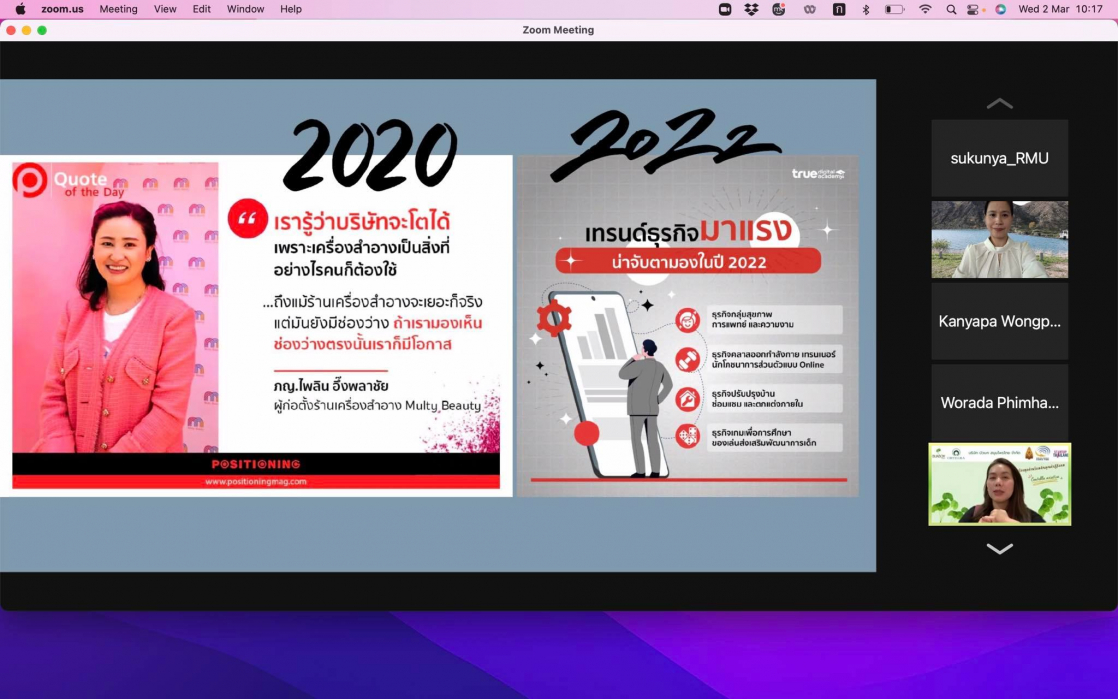
Task: Click the Bluetooth status icon
Action: 866,9
